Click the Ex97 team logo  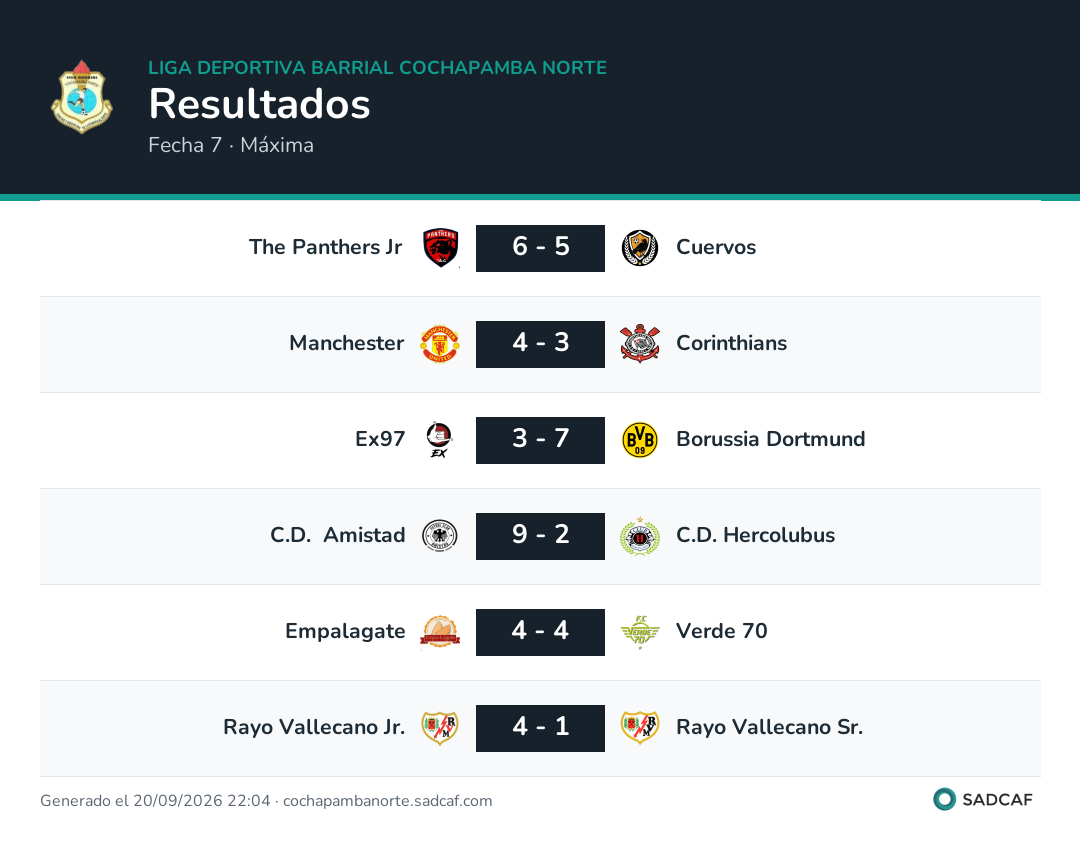[439, 440]
